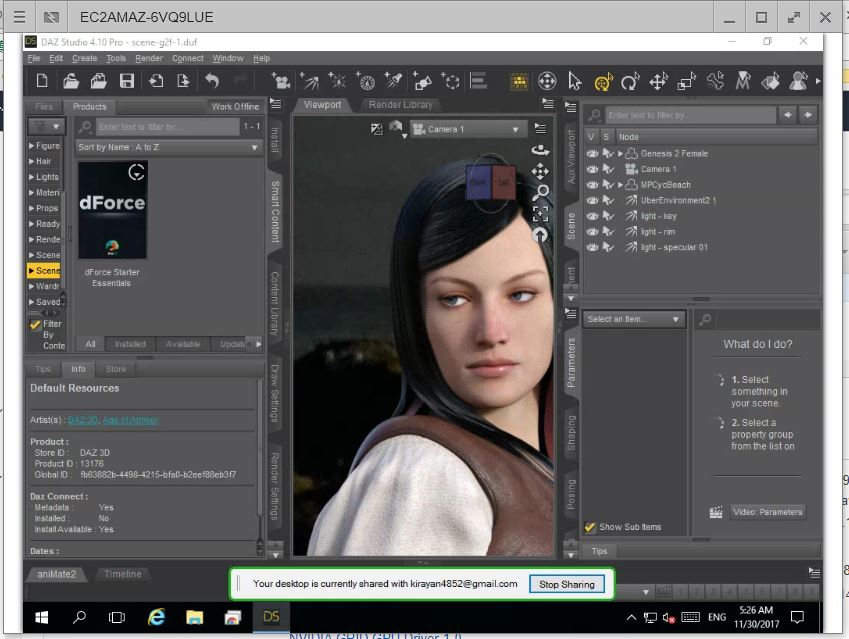Select the yellow highlighted Universal tool
Viewport: 849px width, 639px height.
[x=603, y=81]
